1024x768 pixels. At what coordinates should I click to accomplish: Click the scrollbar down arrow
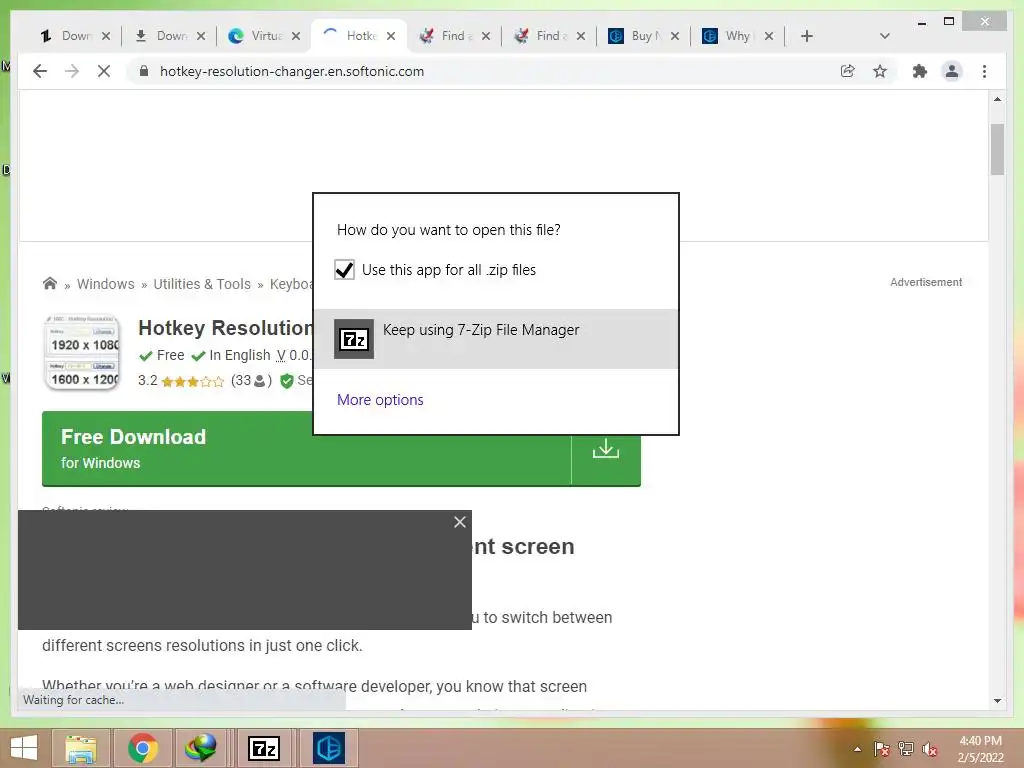pos(997,701)
